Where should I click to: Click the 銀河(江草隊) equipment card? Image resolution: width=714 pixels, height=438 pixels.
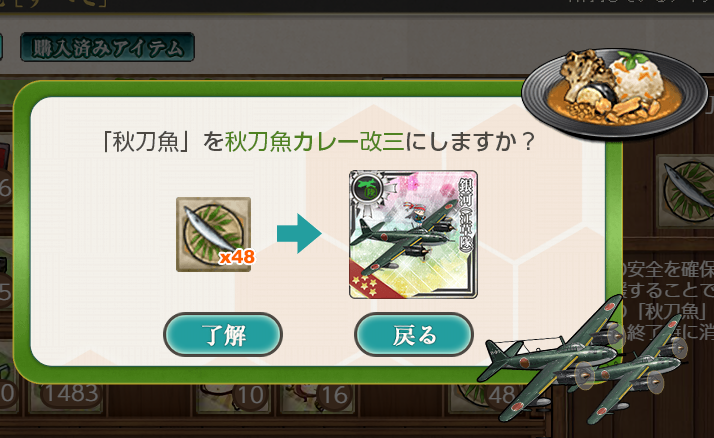coord(413,234)
